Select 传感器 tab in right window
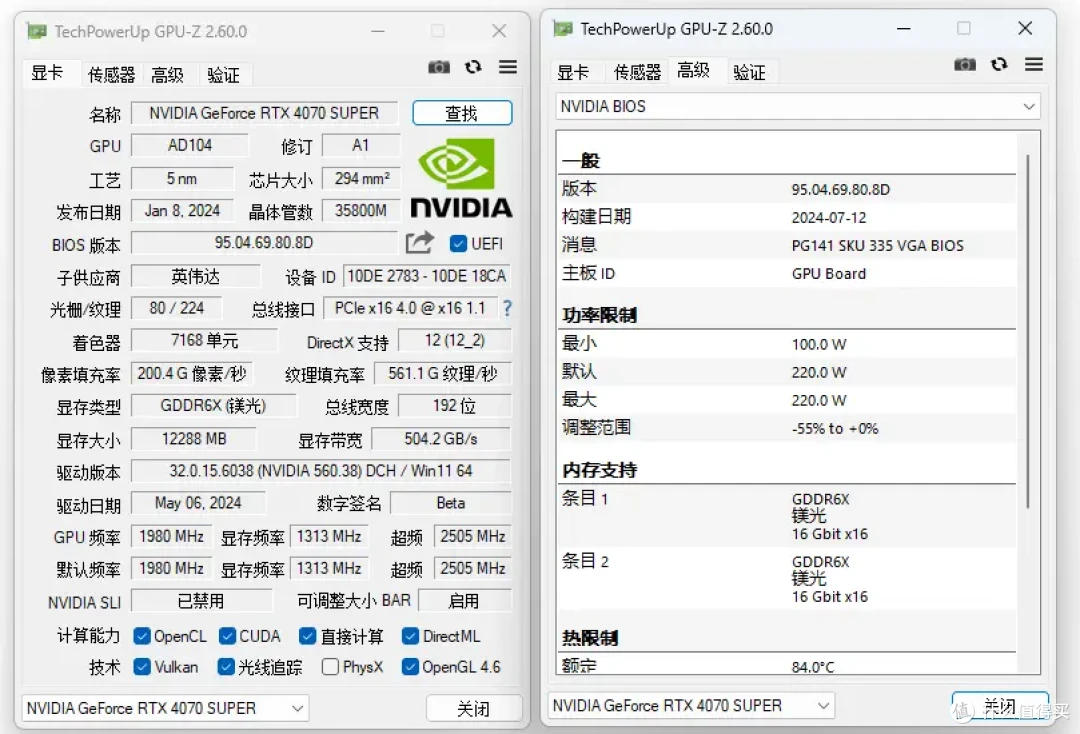Screen dimensions: 1080x734 [x=637, y=72]
